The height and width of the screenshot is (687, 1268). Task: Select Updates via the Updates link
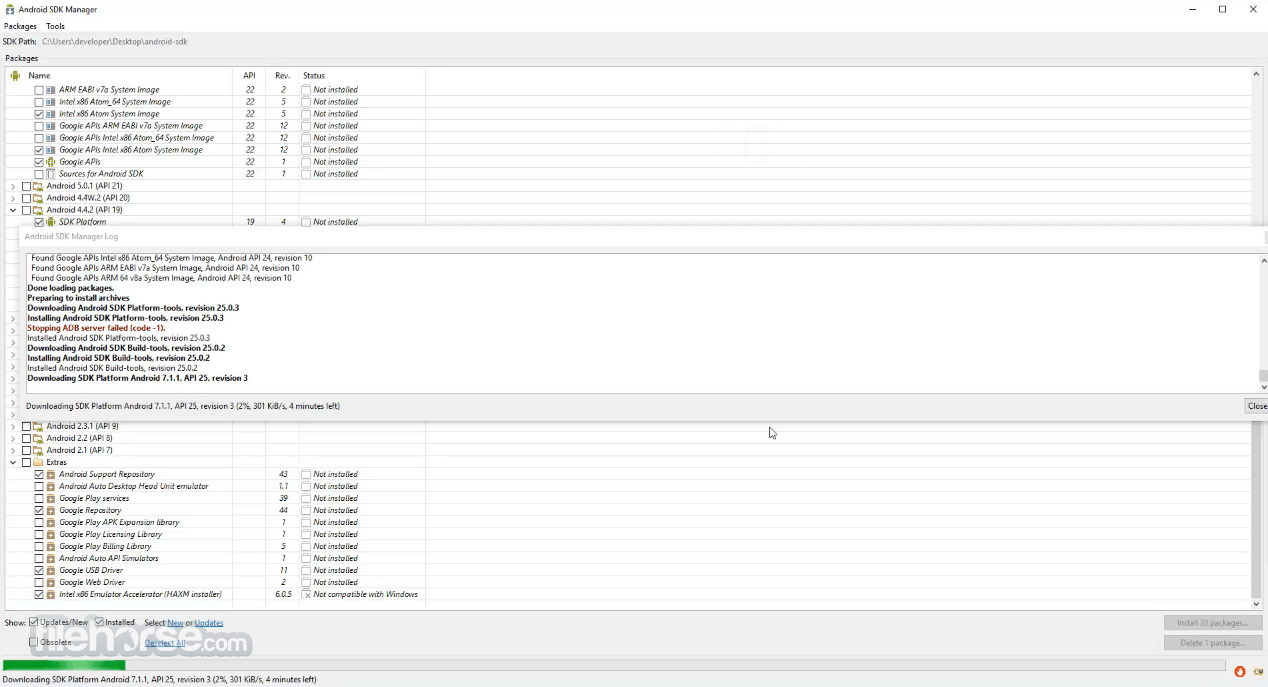[x=209, y=623]
